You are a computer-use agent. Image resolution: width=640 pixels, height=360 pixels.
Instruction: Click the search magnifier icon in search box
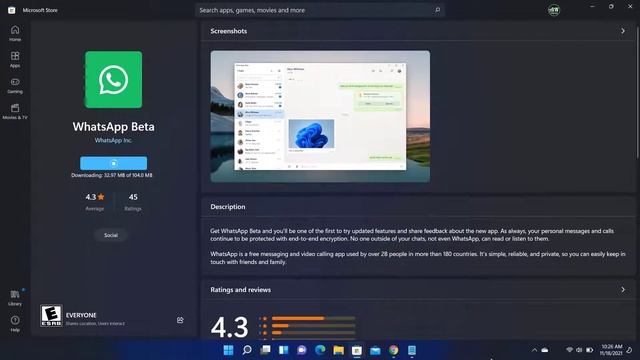tap(437, 10)
